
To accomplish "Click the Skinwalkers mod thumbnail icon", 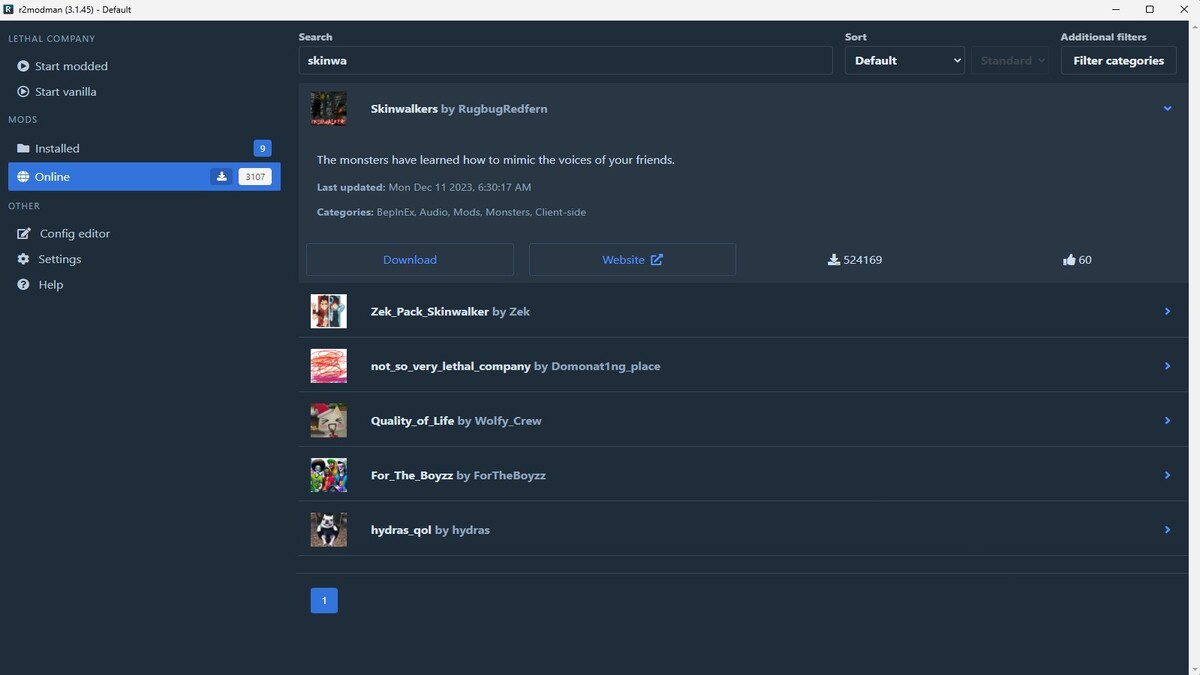I will [328, 109].
